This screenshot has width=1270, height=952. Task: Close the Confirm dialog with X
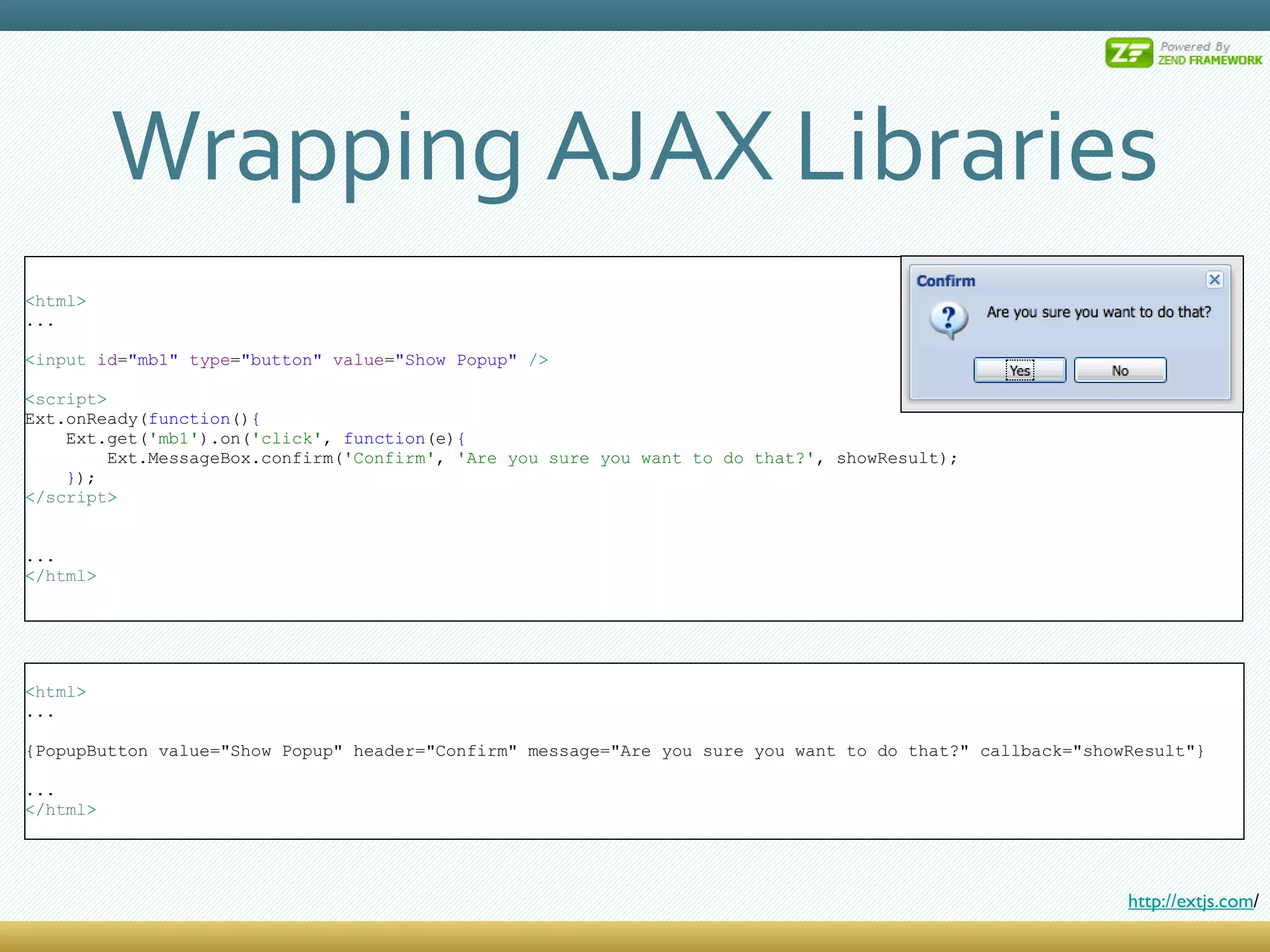click(x=1214, y=280)
